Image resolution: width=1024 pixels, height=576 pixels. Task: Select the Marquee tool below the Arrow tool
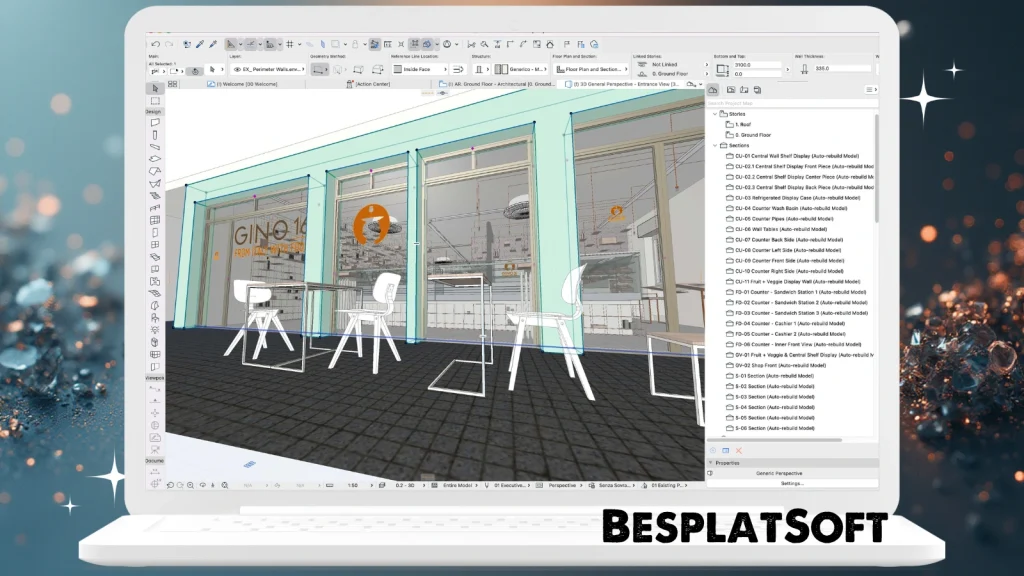[x=155, y=99]
